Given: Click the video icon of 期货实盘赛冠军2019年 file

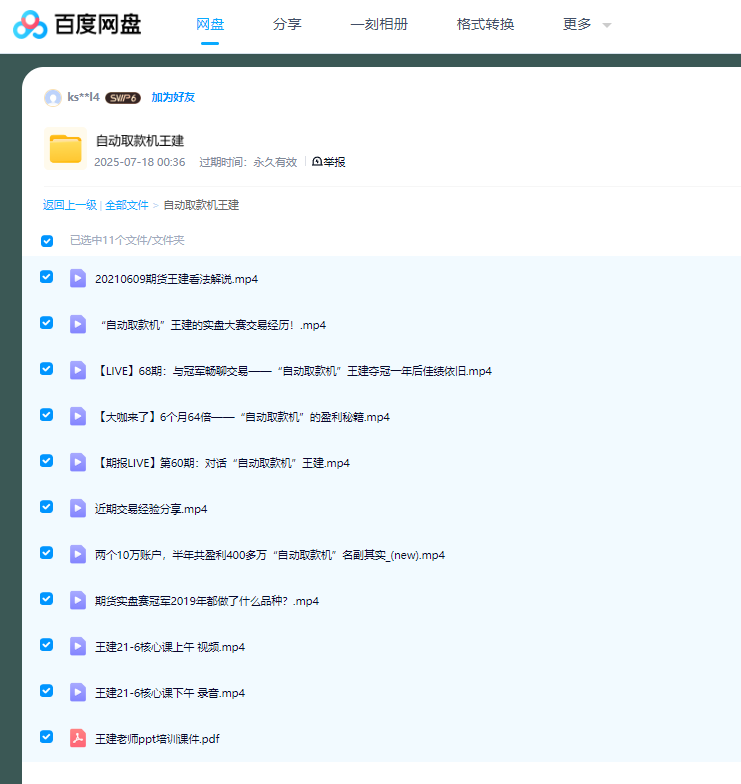Looking at the screenshot, I should click(78, 600).
